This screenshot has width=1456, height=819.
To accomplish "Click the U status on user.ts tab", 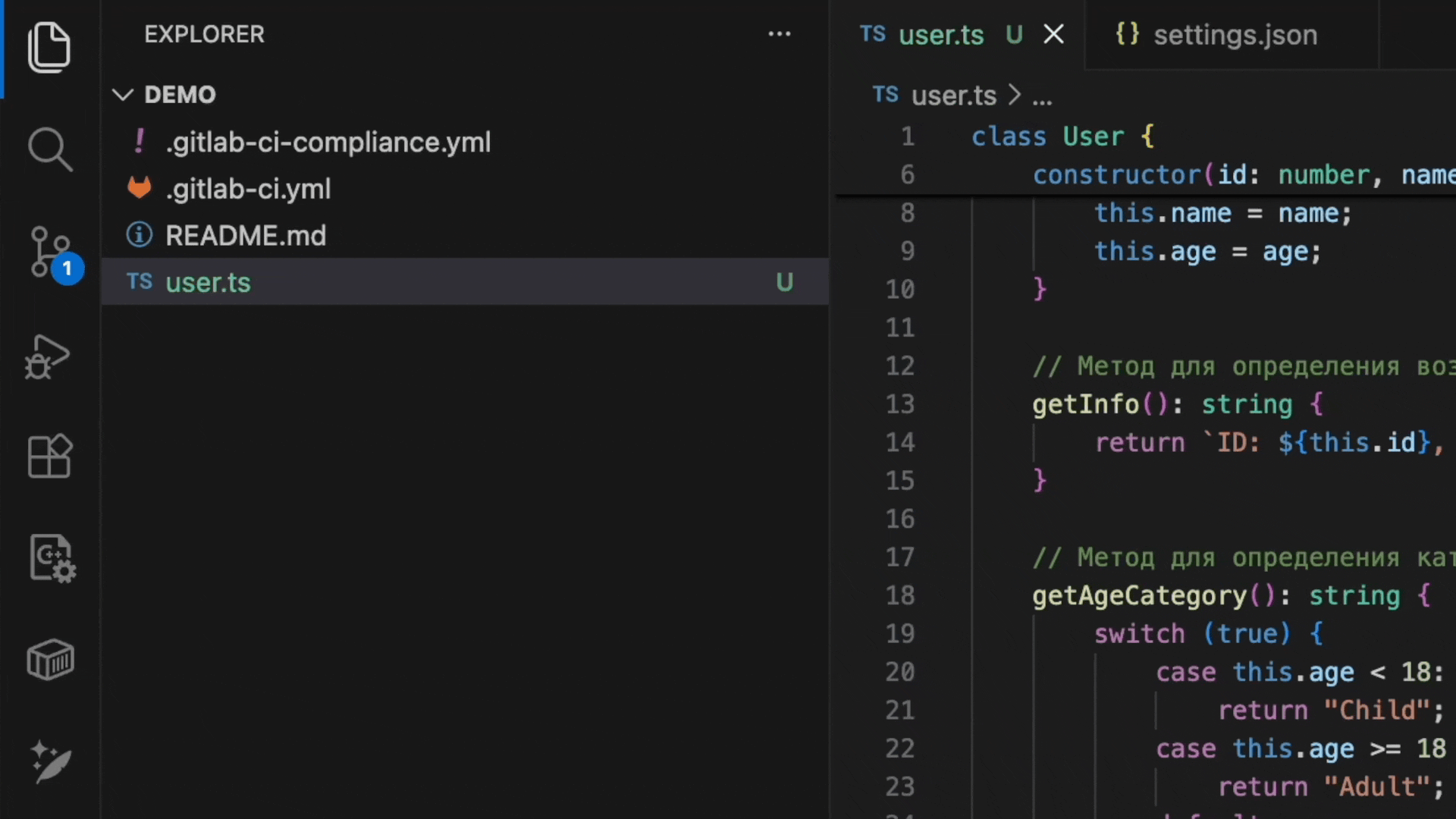I will pos(1014,35).
